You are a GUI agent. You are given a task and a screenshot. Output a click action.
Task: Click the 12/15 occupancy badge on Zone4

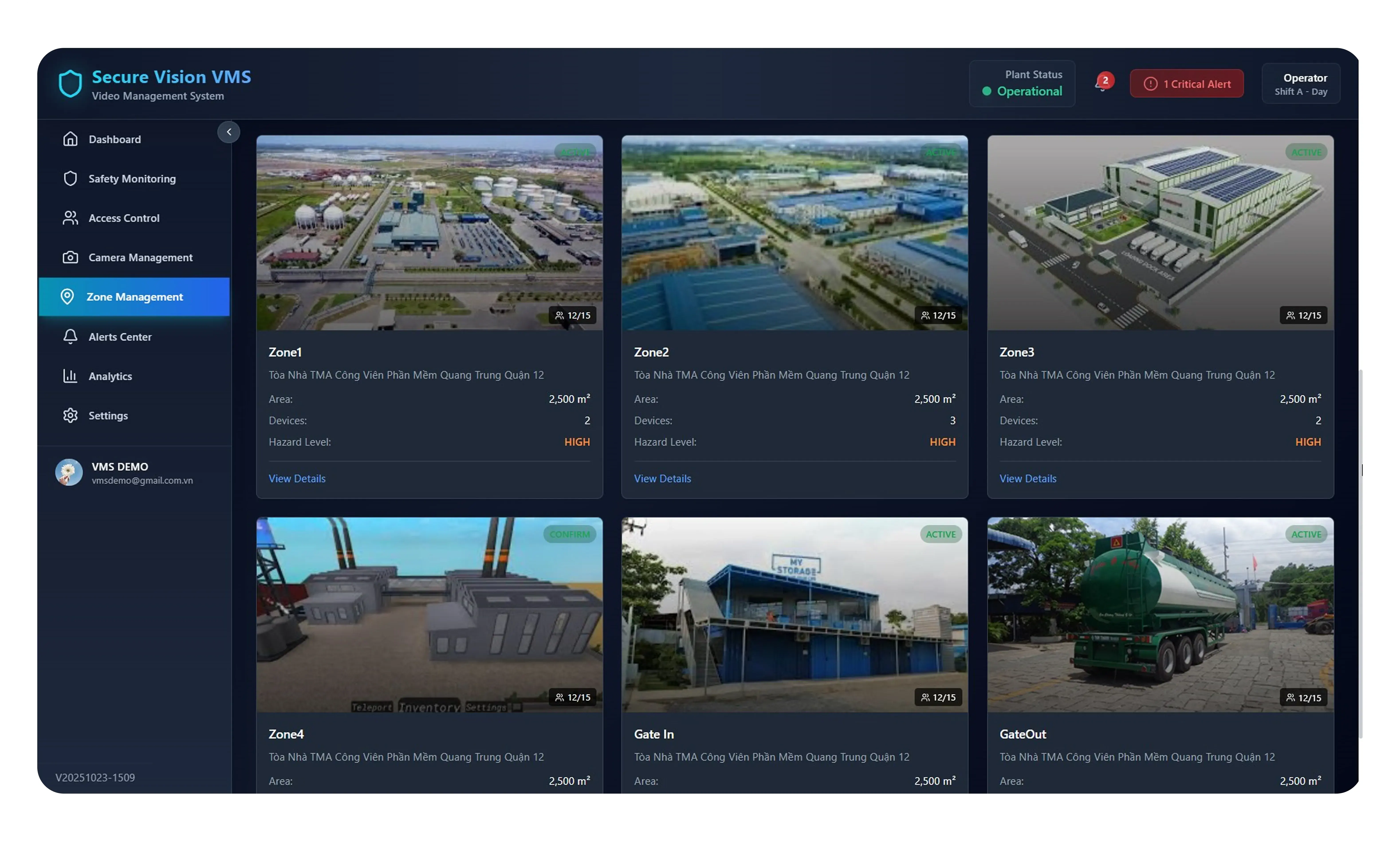tap(572, 697)
